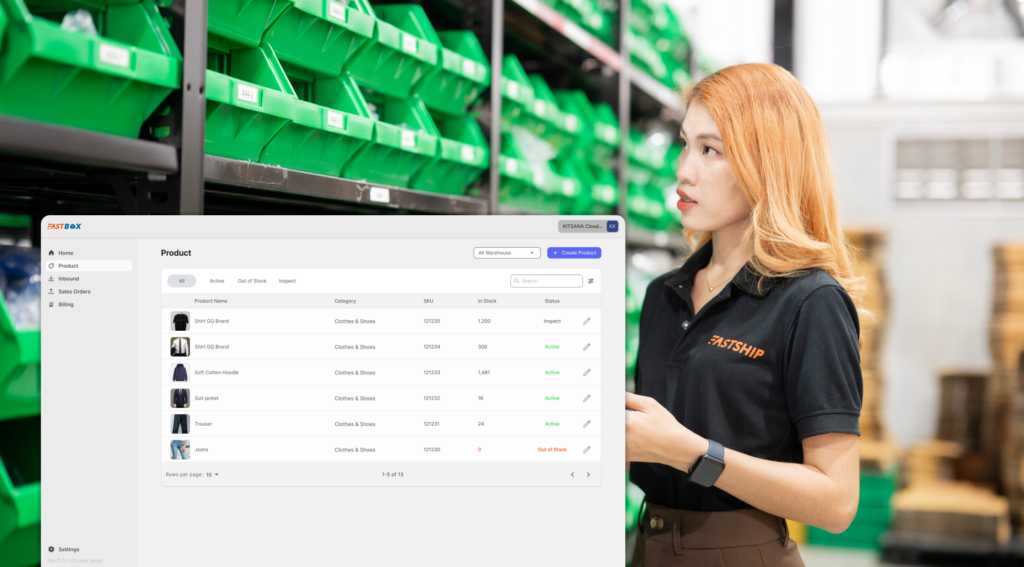1024x567 pixels.
Task: Click the FASTBOX logo
Action: pyautogui.click(x=64, y=226)
